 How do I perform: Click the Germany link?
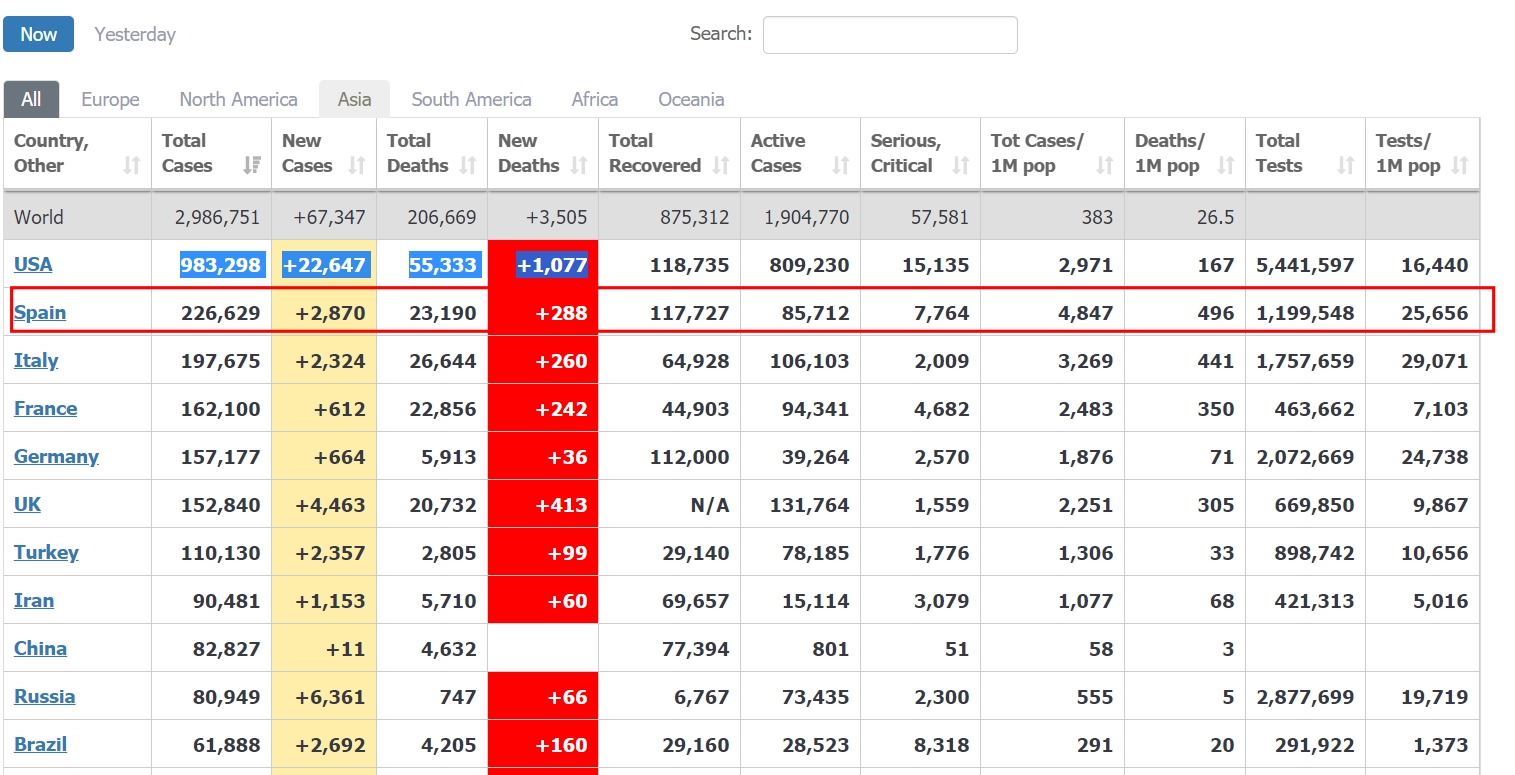[56, 456]
